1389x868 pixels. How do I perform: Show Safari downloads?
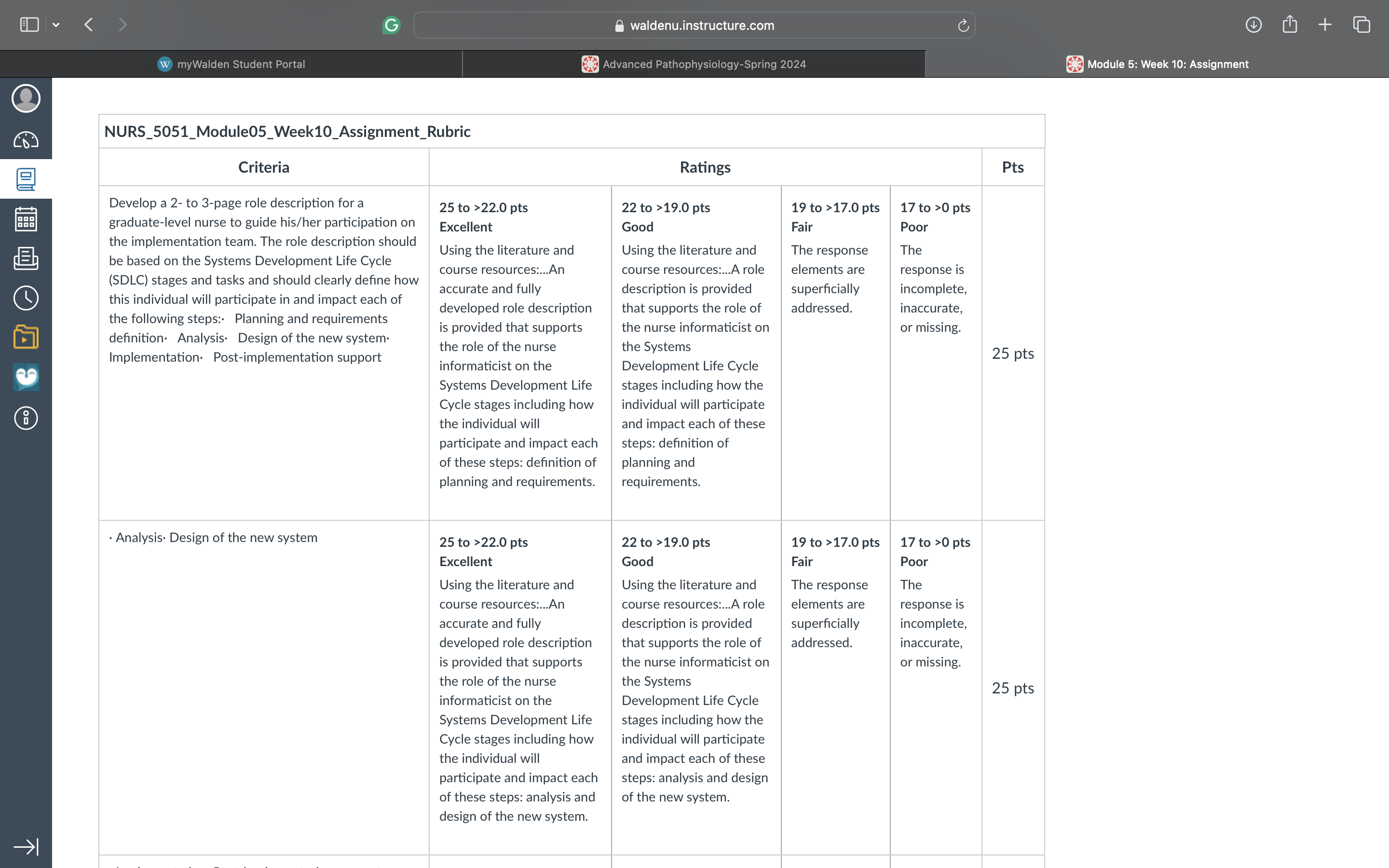[x=1253, y=25]
